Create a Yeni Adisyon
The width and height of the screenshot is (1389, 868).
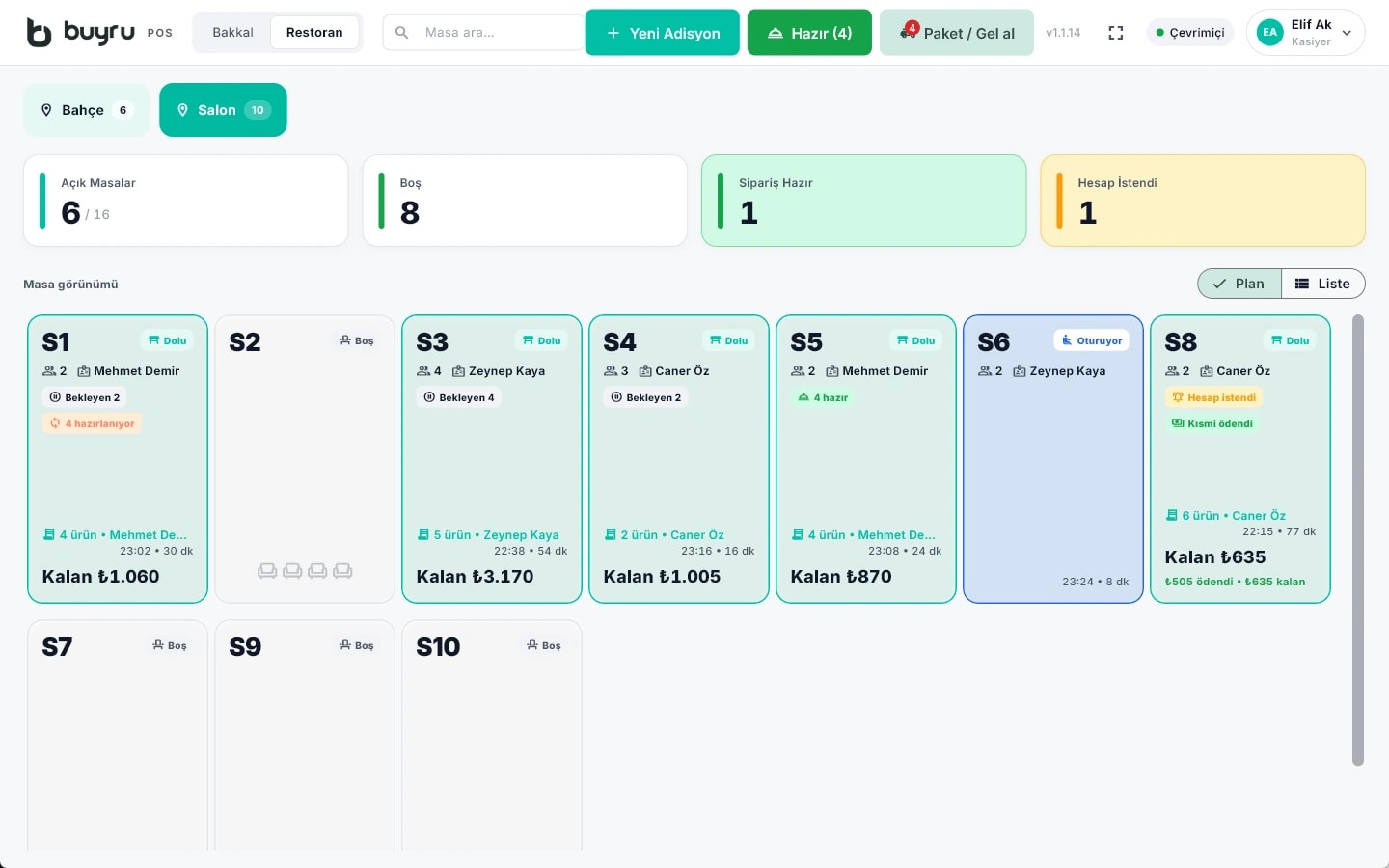[663, 33]
